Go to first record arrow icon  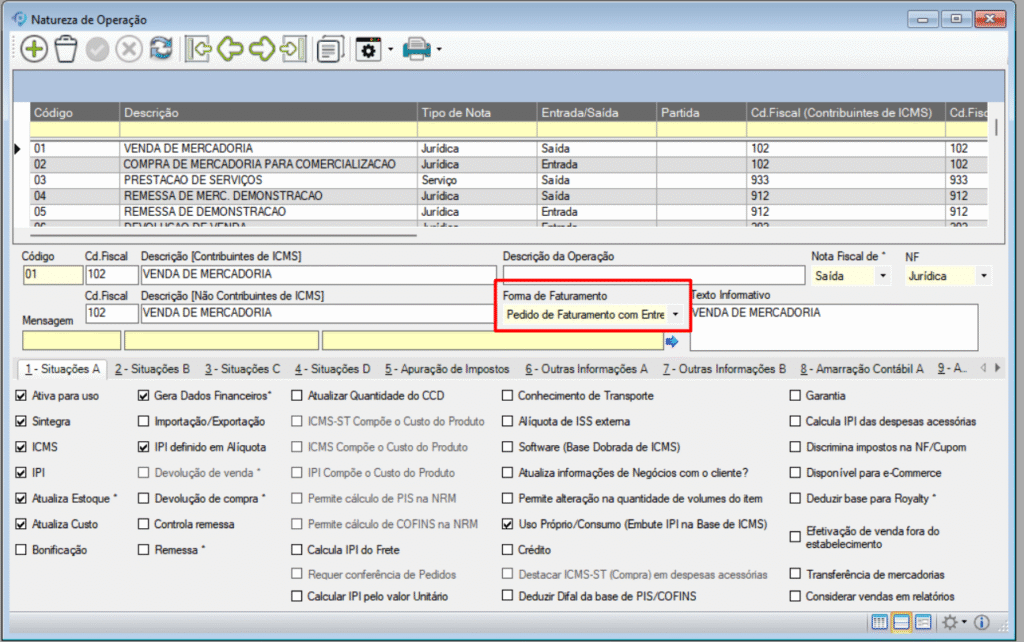tap(199, 49)
